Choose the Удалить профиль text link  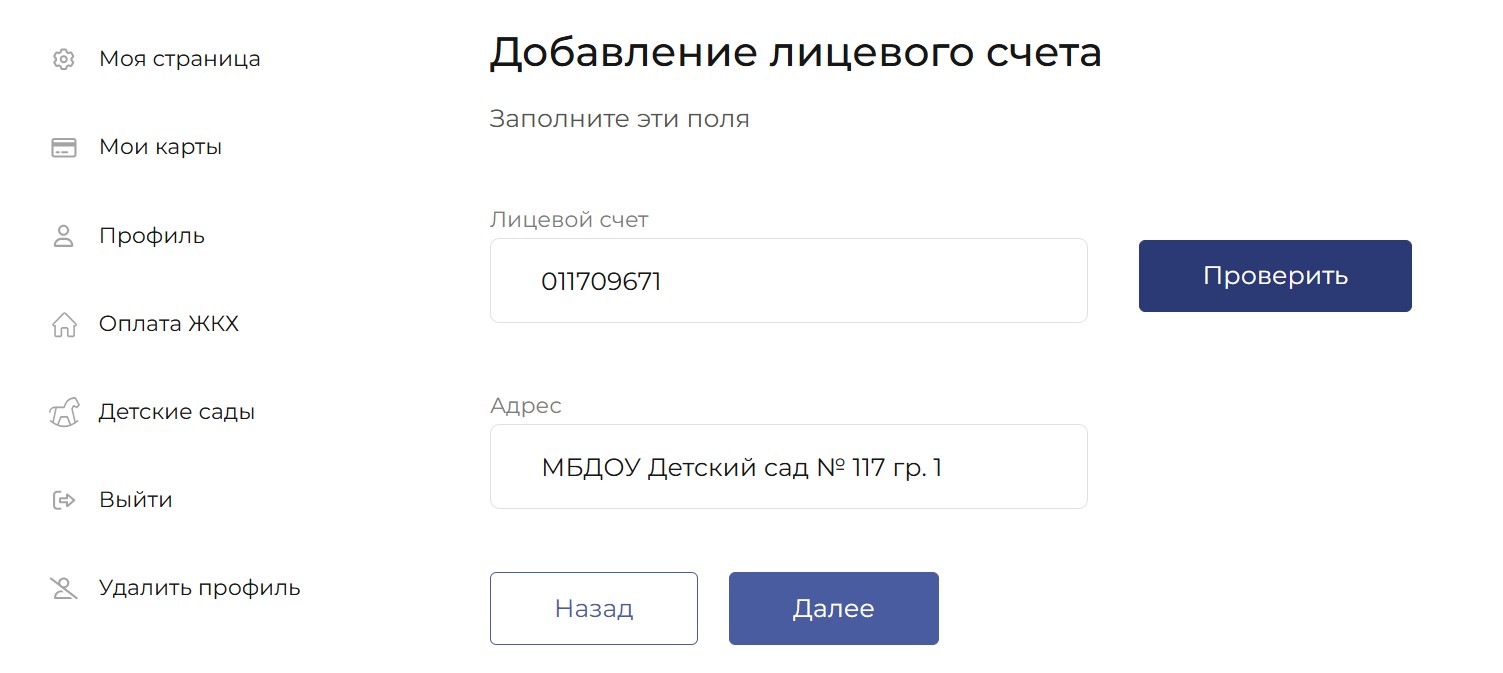(199, 588)
